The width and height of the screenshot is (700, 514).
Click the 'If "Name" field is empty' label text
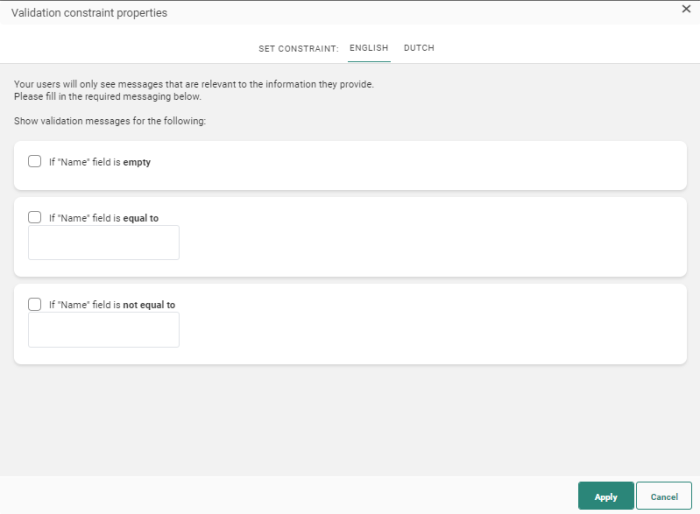click(x=99, y=162)
